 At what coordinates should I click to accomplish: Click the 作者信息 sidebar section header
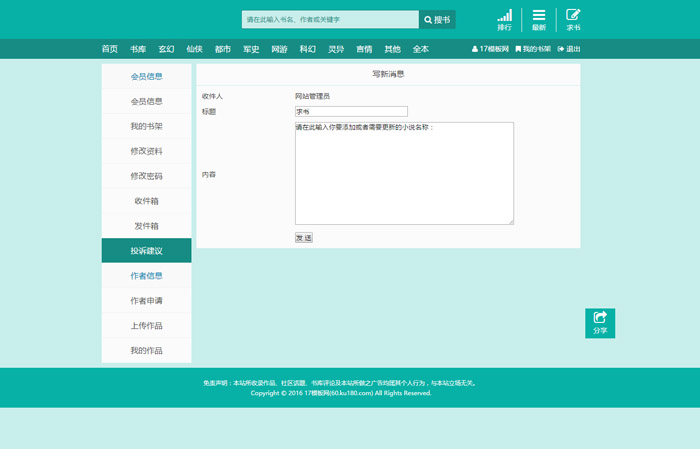click(146, 276)
